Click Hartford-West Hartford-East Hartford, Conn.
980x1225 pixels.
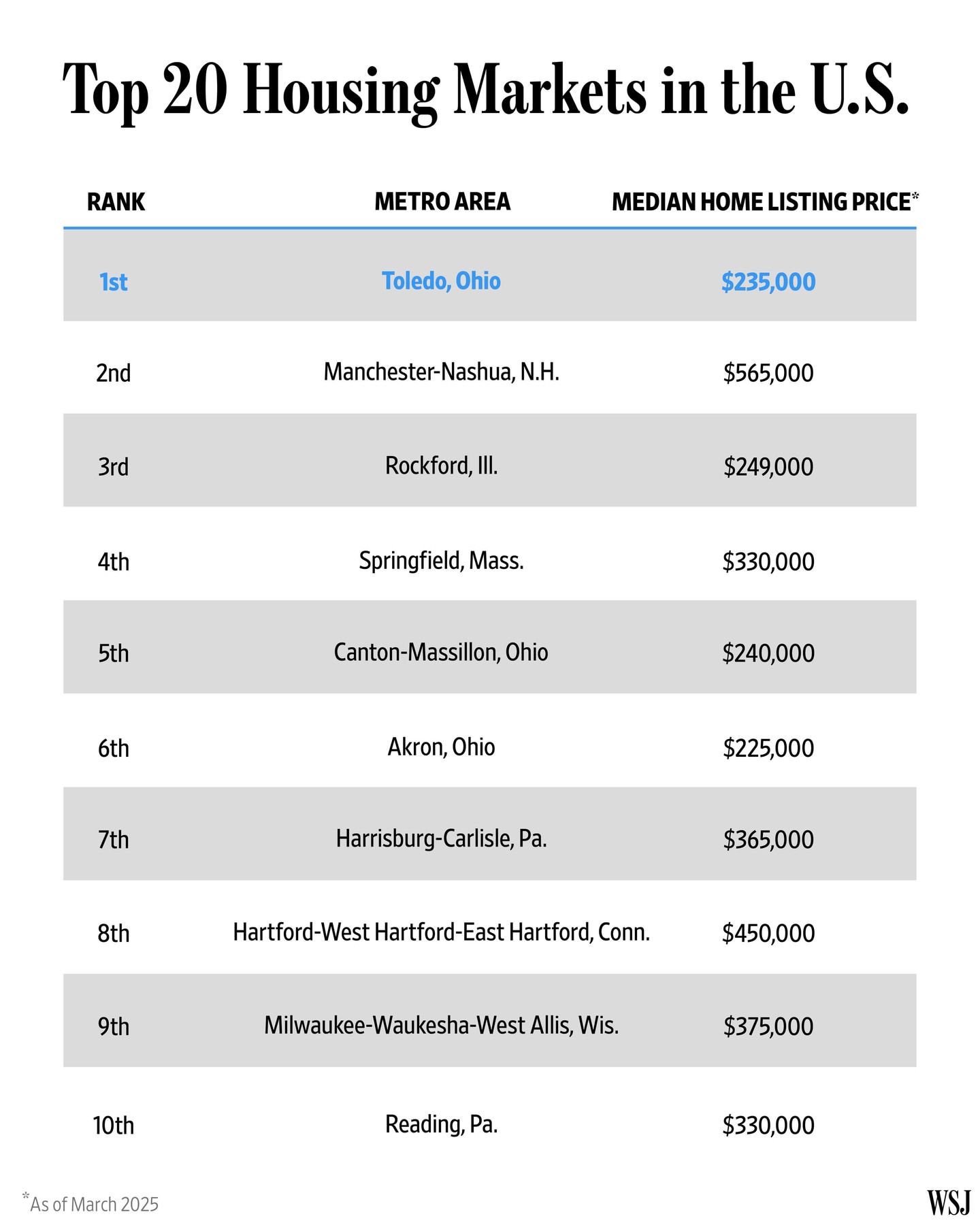441,932
